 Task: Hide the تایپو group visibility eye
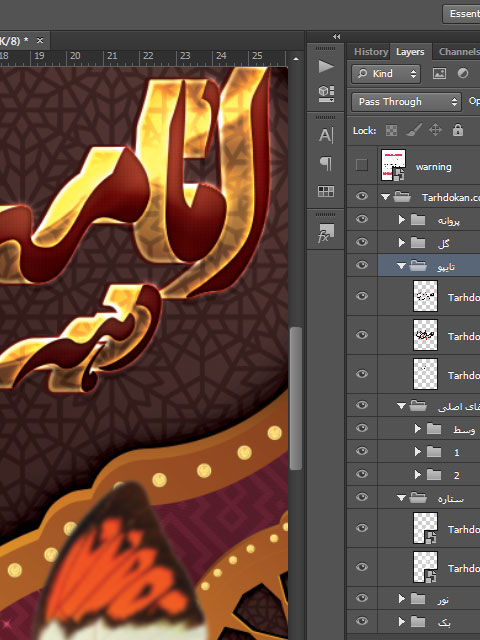[x=362, y=265]
